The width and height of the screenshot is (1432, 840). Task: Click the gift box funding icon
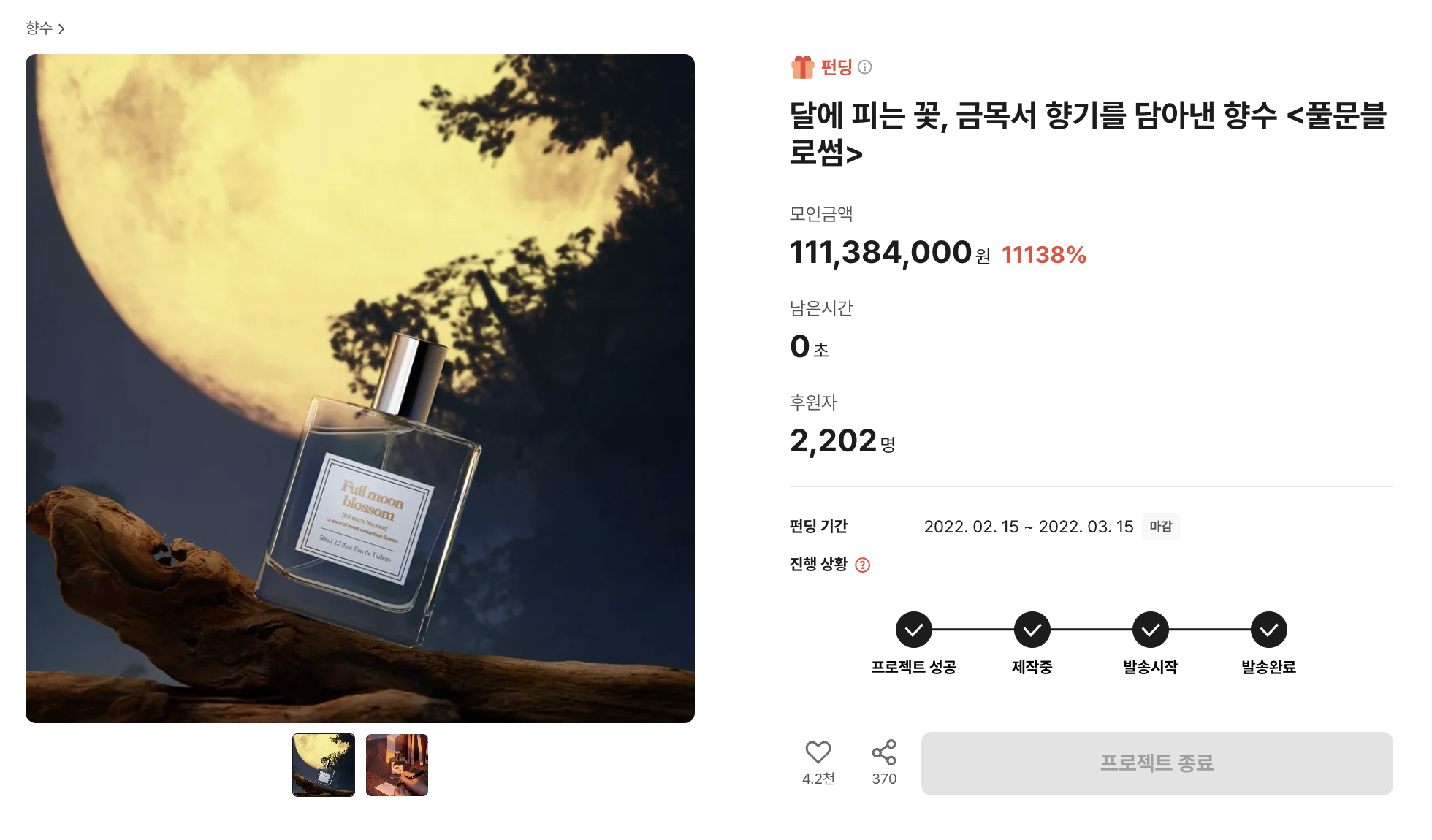(803, 67)
